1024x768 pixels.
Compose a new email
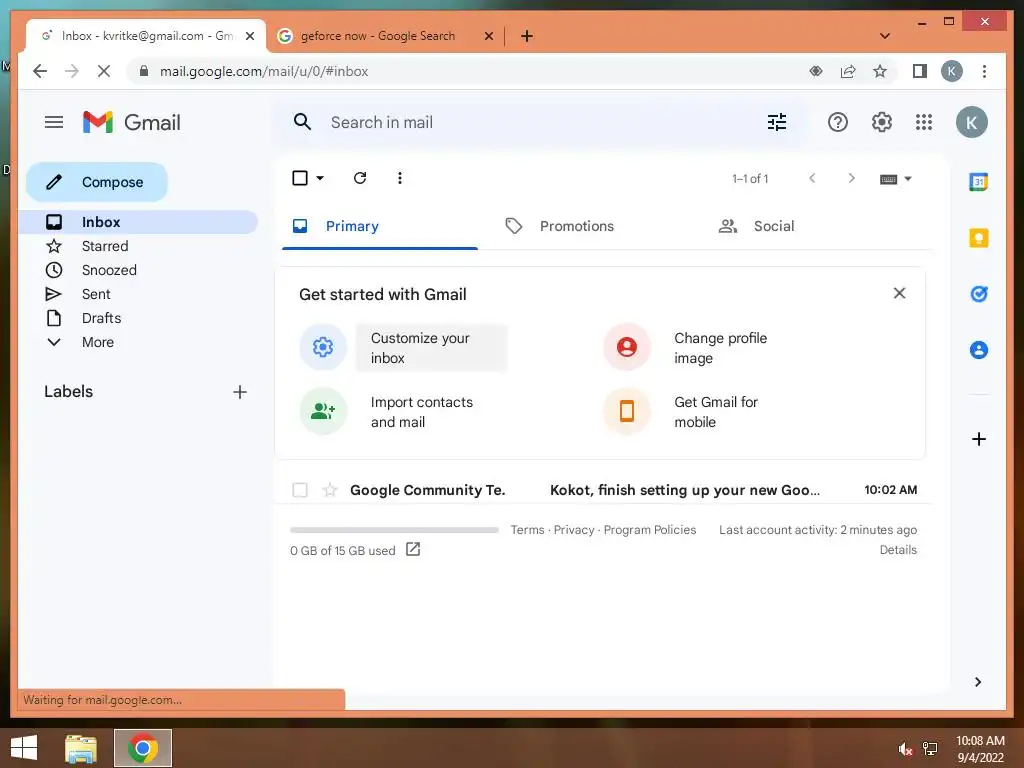pyautogui.click(x=97, y=182)
